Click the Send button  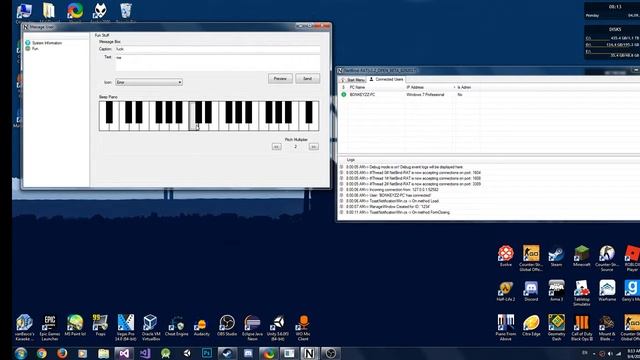(307, 78)
